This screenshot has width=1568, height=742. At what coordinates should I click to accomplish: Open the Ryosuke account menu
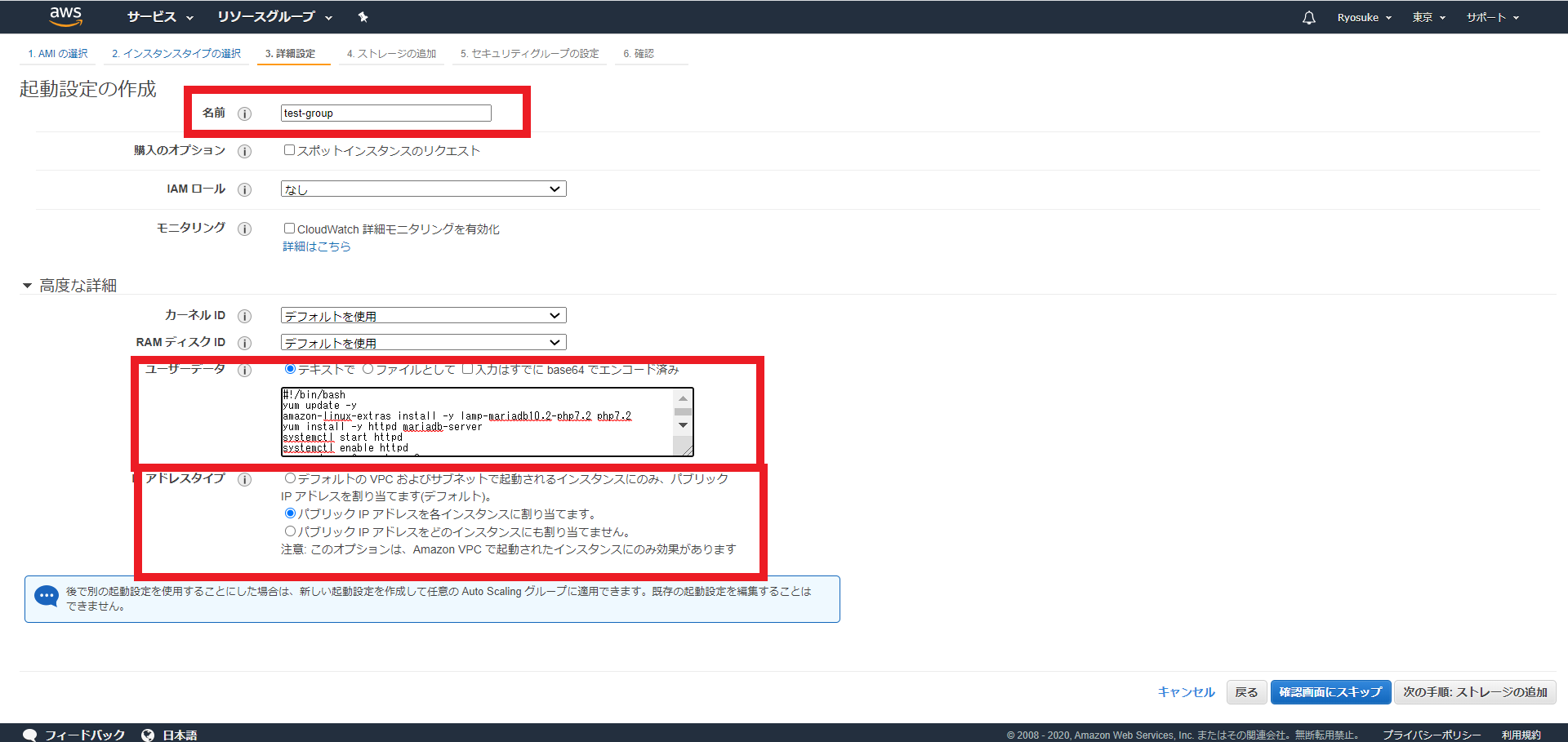point(1364,17)
